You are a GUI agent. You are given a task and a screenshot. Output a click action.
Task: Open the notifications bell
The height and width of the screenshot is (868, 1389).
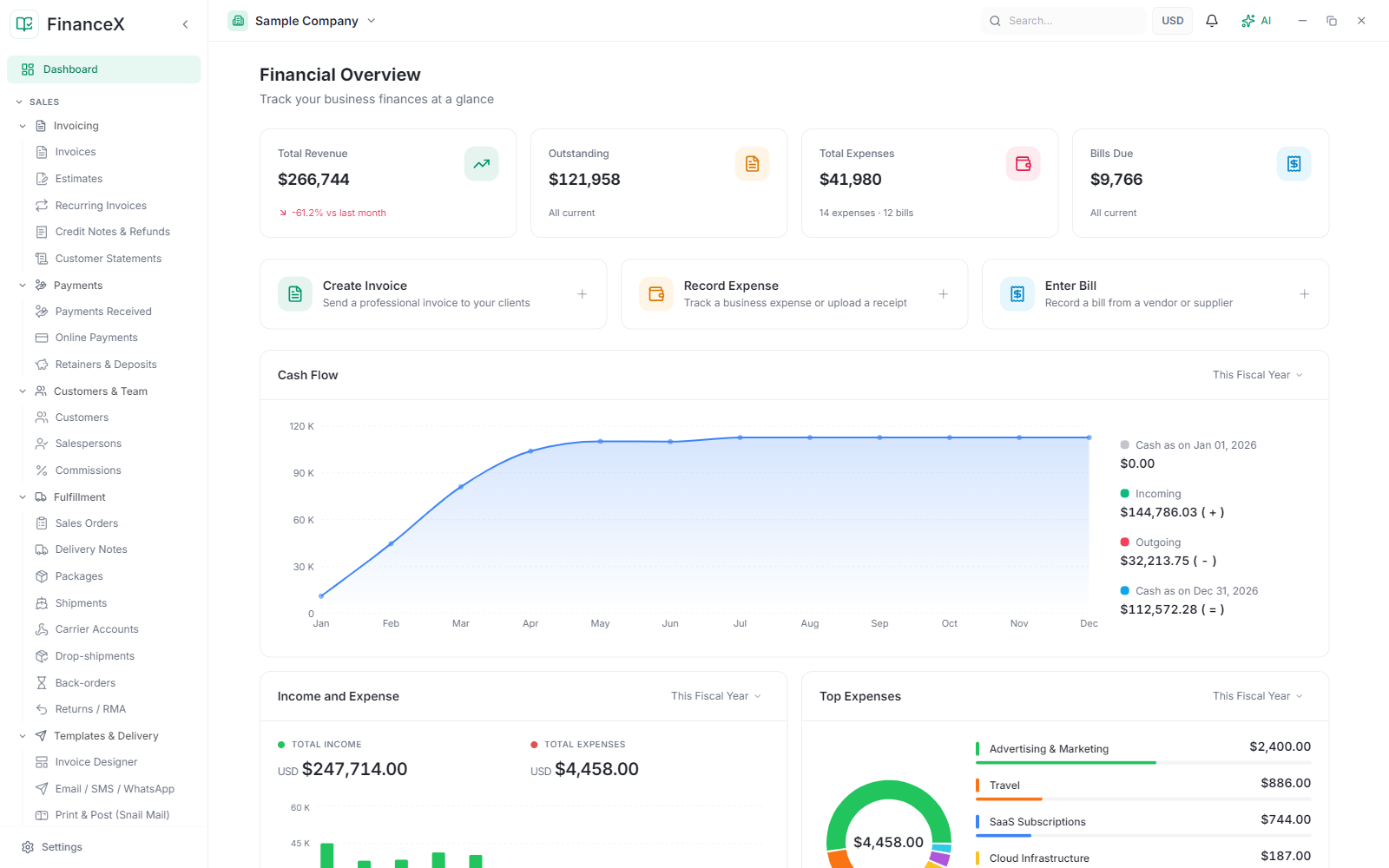1212,21
